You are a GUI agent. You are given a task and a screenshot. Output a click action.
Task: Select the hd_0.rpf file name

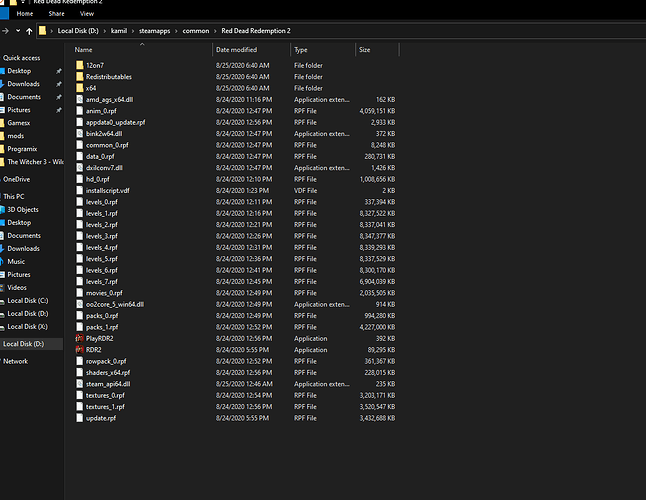tap(98, 179)
